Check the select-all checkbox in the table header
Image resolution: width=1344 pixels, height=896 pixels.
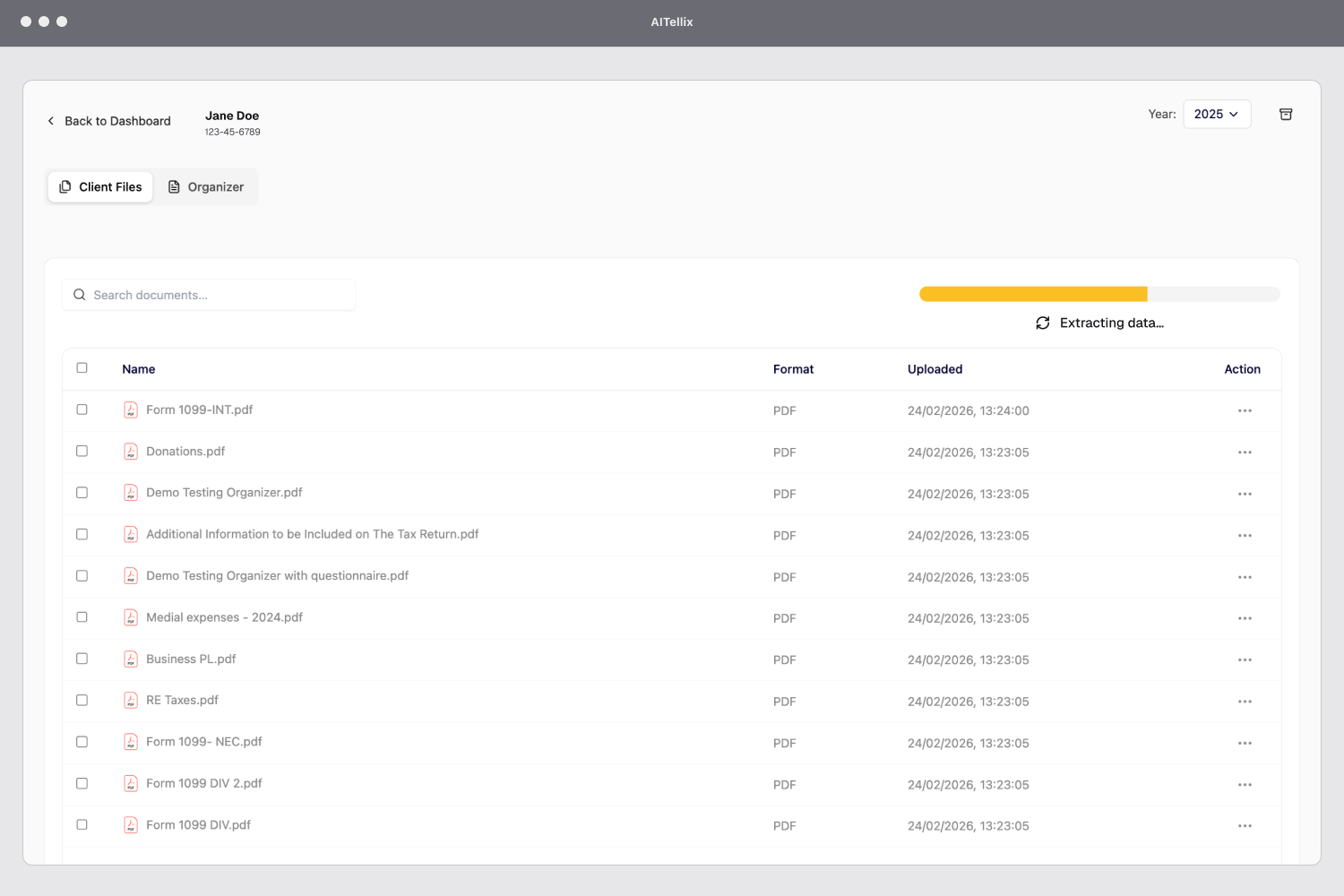point(82,368)
